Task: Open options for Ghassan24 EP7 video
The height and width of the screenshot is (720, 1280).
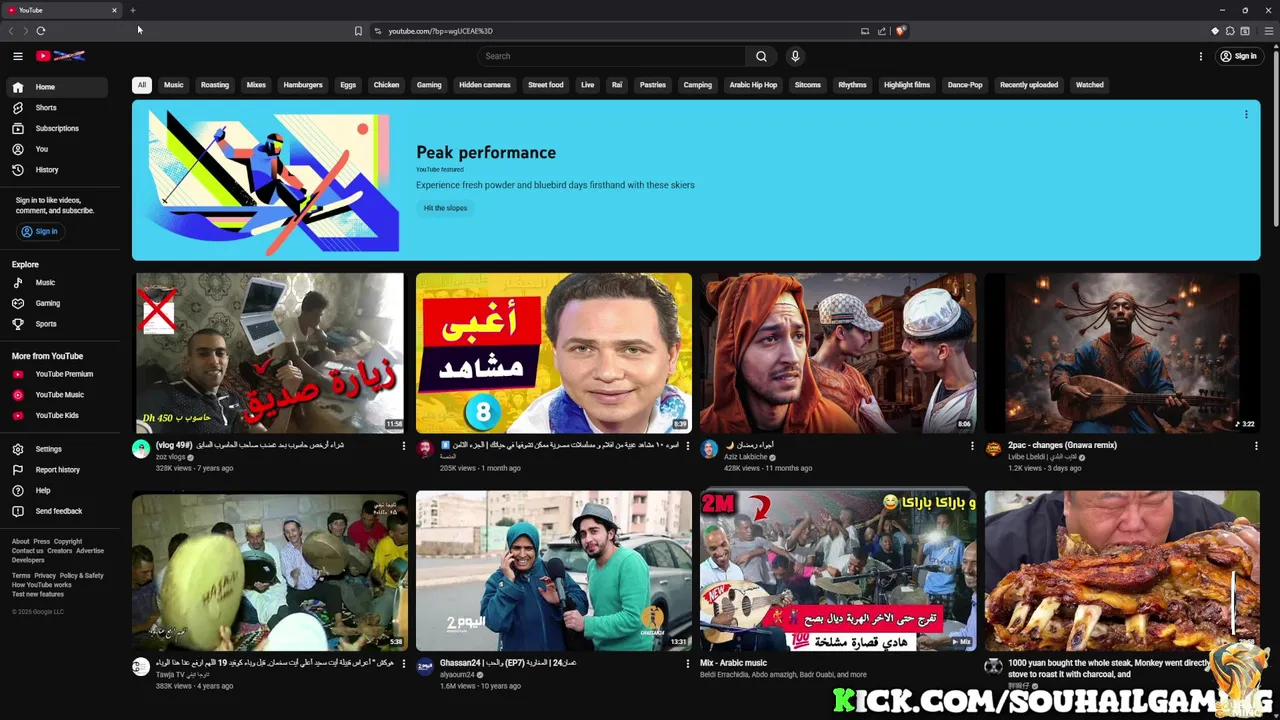Action: point(688,663)
